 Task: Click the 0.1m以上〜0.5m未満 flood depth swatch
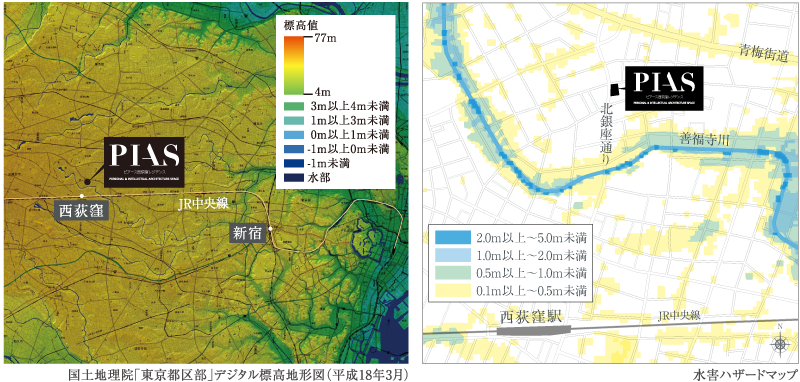pyautogui.click(x=452, y=291)
